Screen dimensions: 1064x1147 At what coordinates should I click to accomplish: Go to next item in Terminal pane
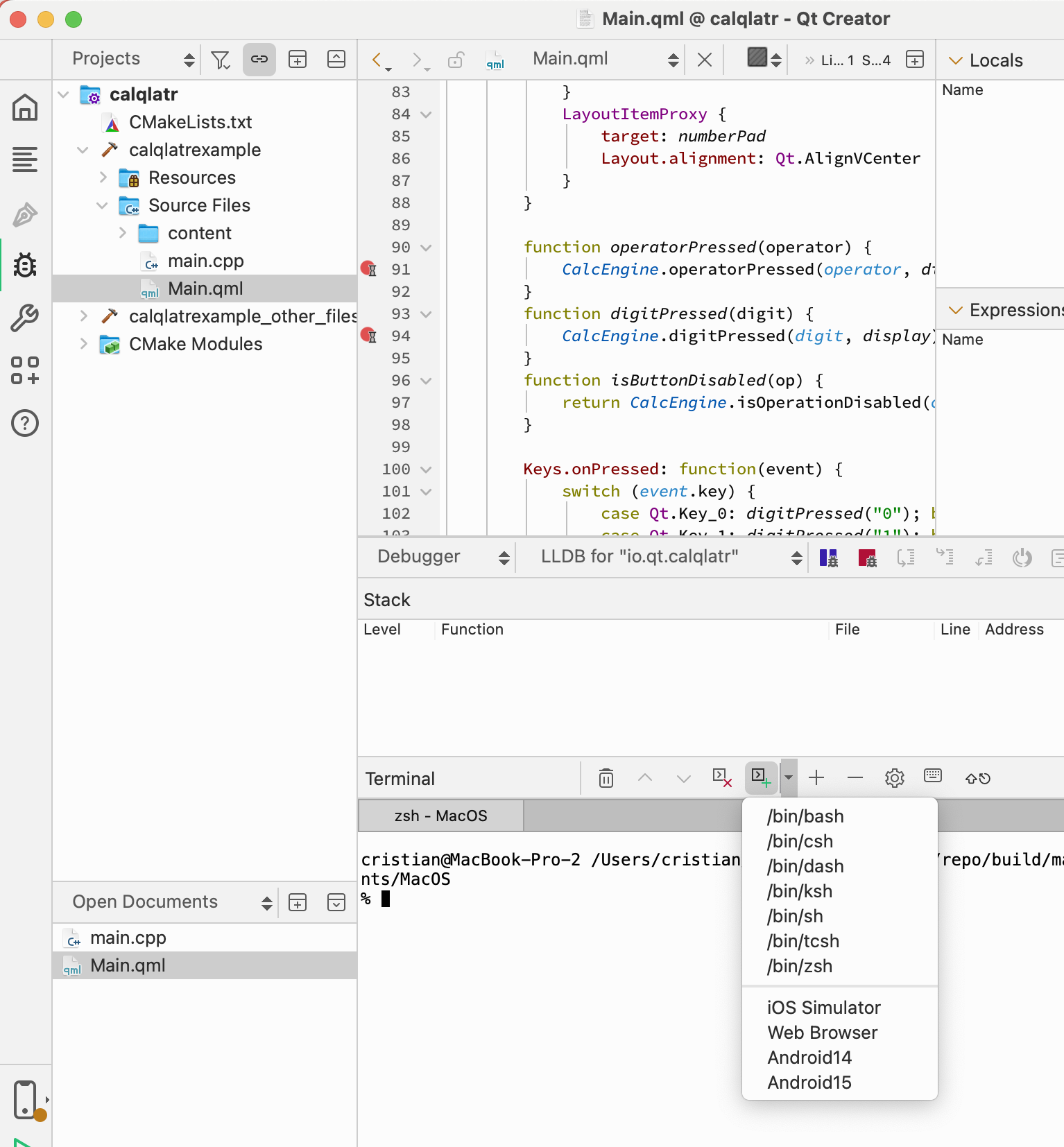pyautogui.click(x=684, y=778)
